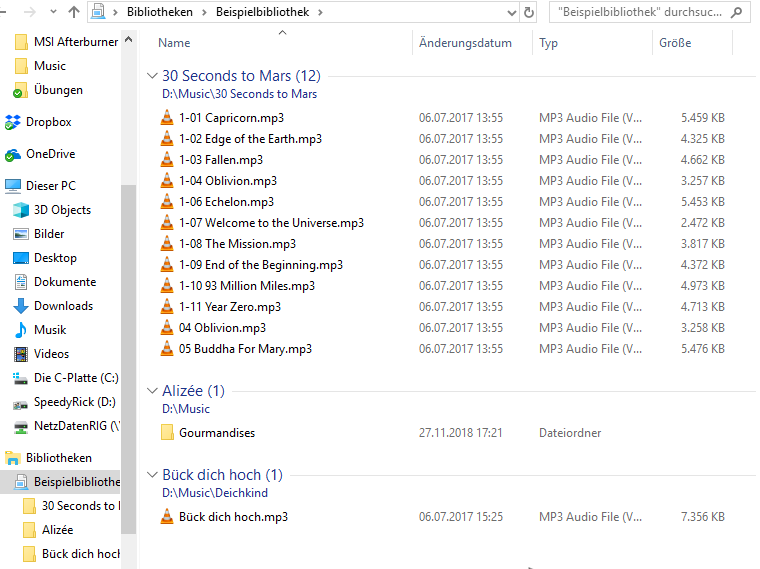
Task: Open the recent locations dropdown arrow
Action: (53, 11)
